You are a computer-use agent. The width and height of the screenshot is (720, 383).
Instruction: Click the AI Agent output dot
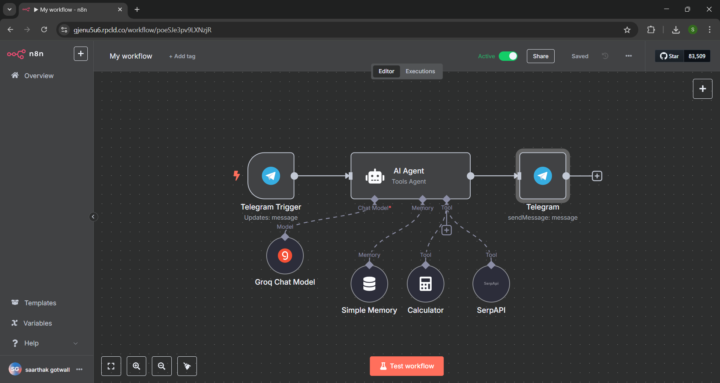point(471,176)
